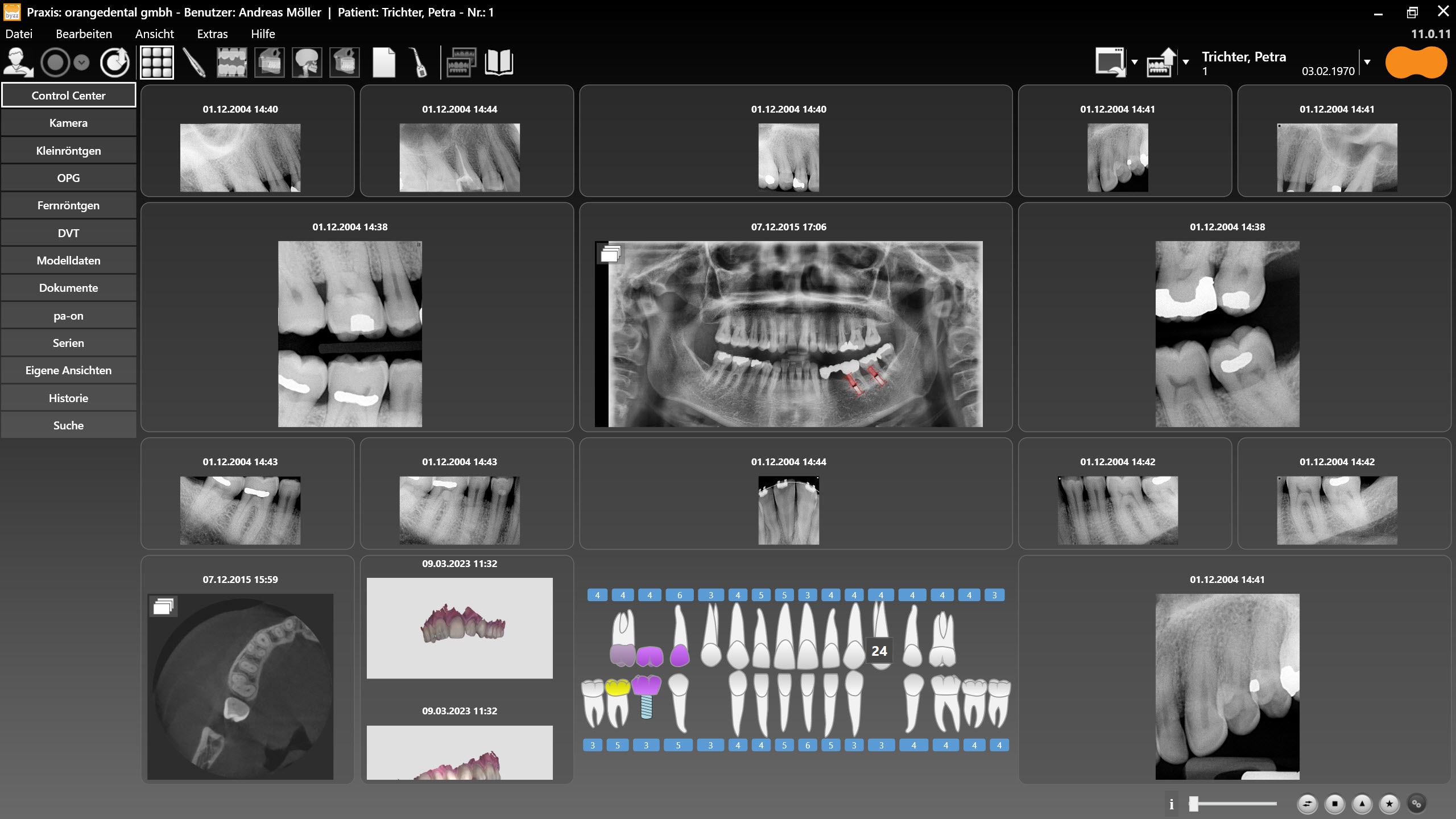Viewport: 1456px width, 819px height.
Task: Open the small chevron beside the record button
Action: (82, 63)
